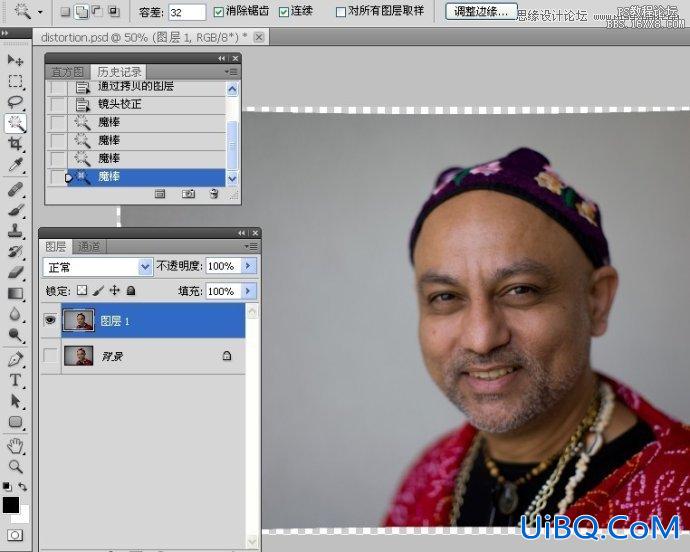Create new snapshot in History panel
The width and height of the screenshot is (690, 552).
point(188,194)
